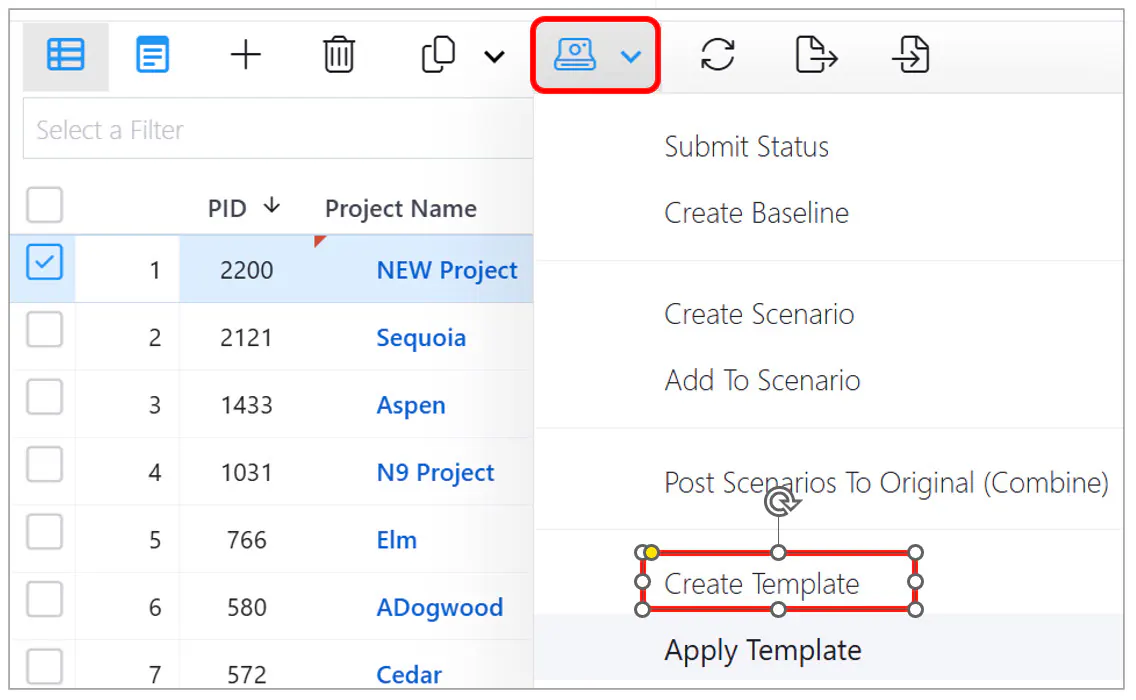Click the red comment marker on NEW Project cell

[319, 240]
